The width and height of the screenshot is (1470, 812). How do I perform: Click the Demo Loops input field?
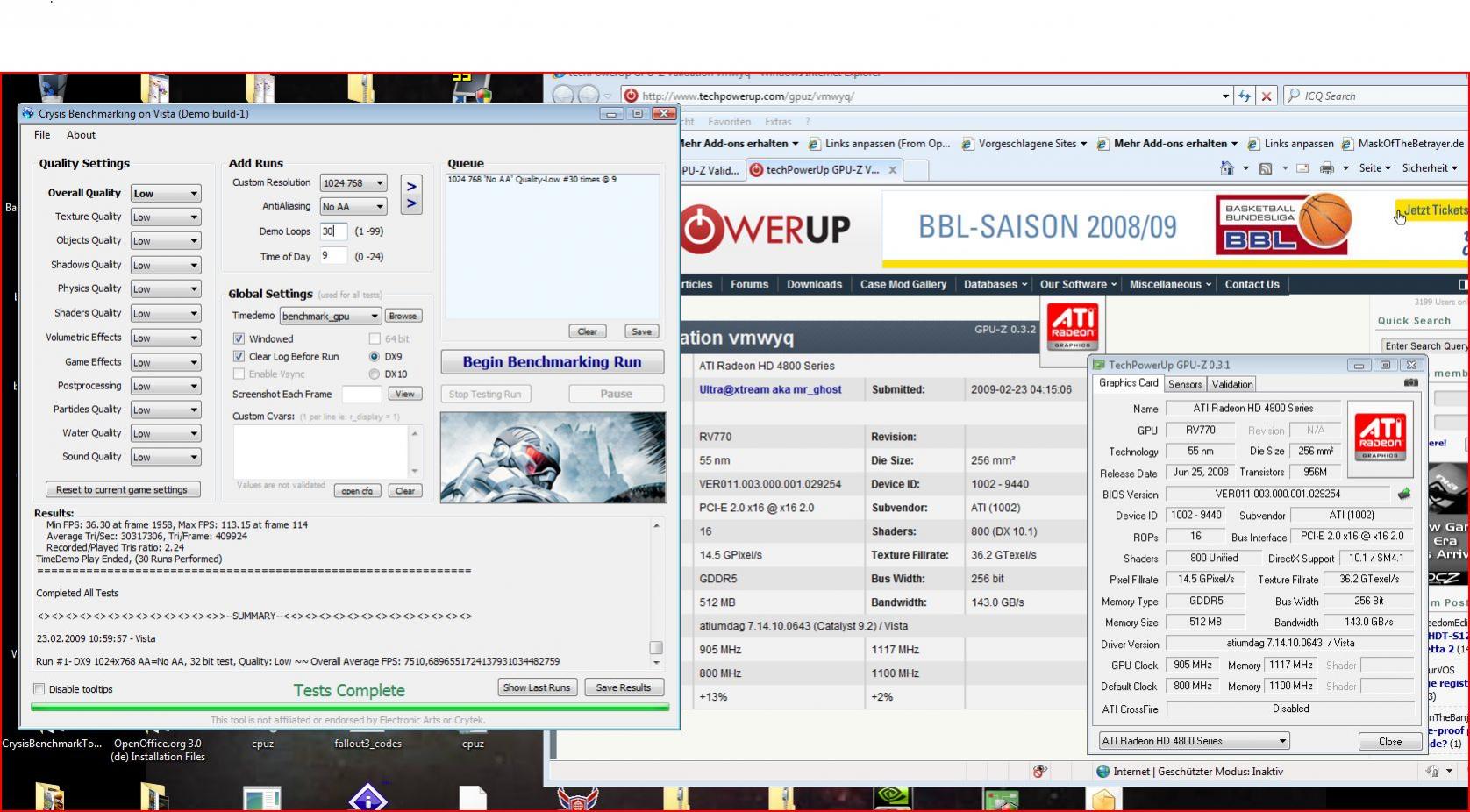click(333, 231)
